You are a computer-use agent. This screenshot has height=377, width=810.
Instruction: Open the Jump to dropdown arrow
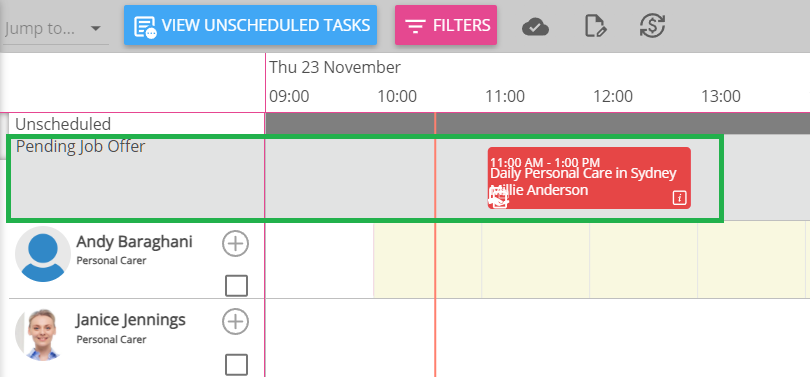point(96,28)
